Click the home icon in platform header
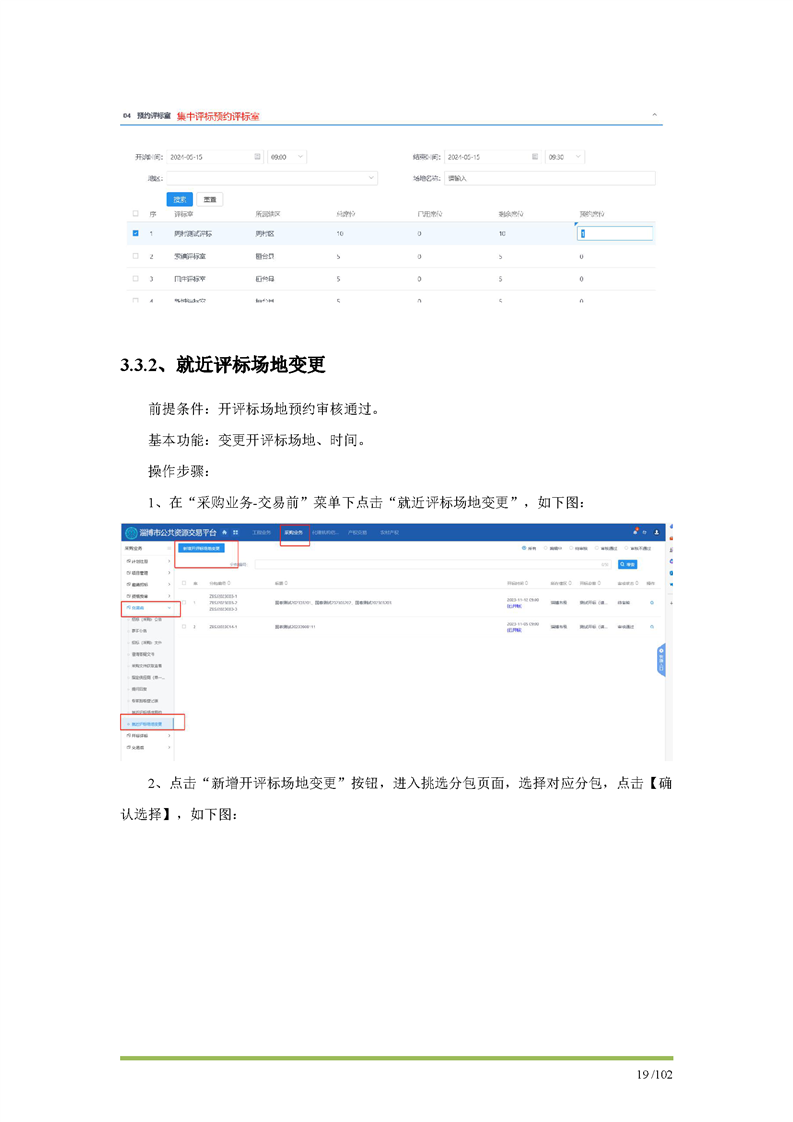This screenshot has height=1122, width=793. pos(224,533)
